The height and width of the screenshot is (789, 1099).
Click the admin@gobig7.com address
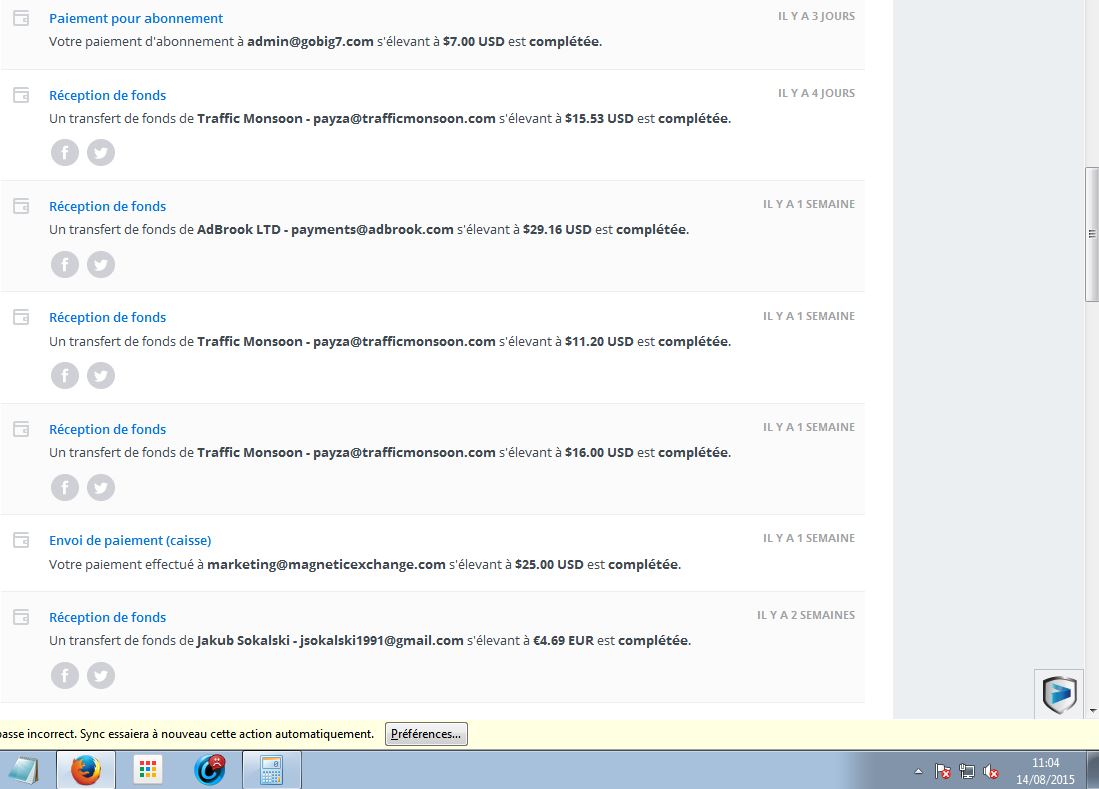pyautogui.click(x=310, y=41)
